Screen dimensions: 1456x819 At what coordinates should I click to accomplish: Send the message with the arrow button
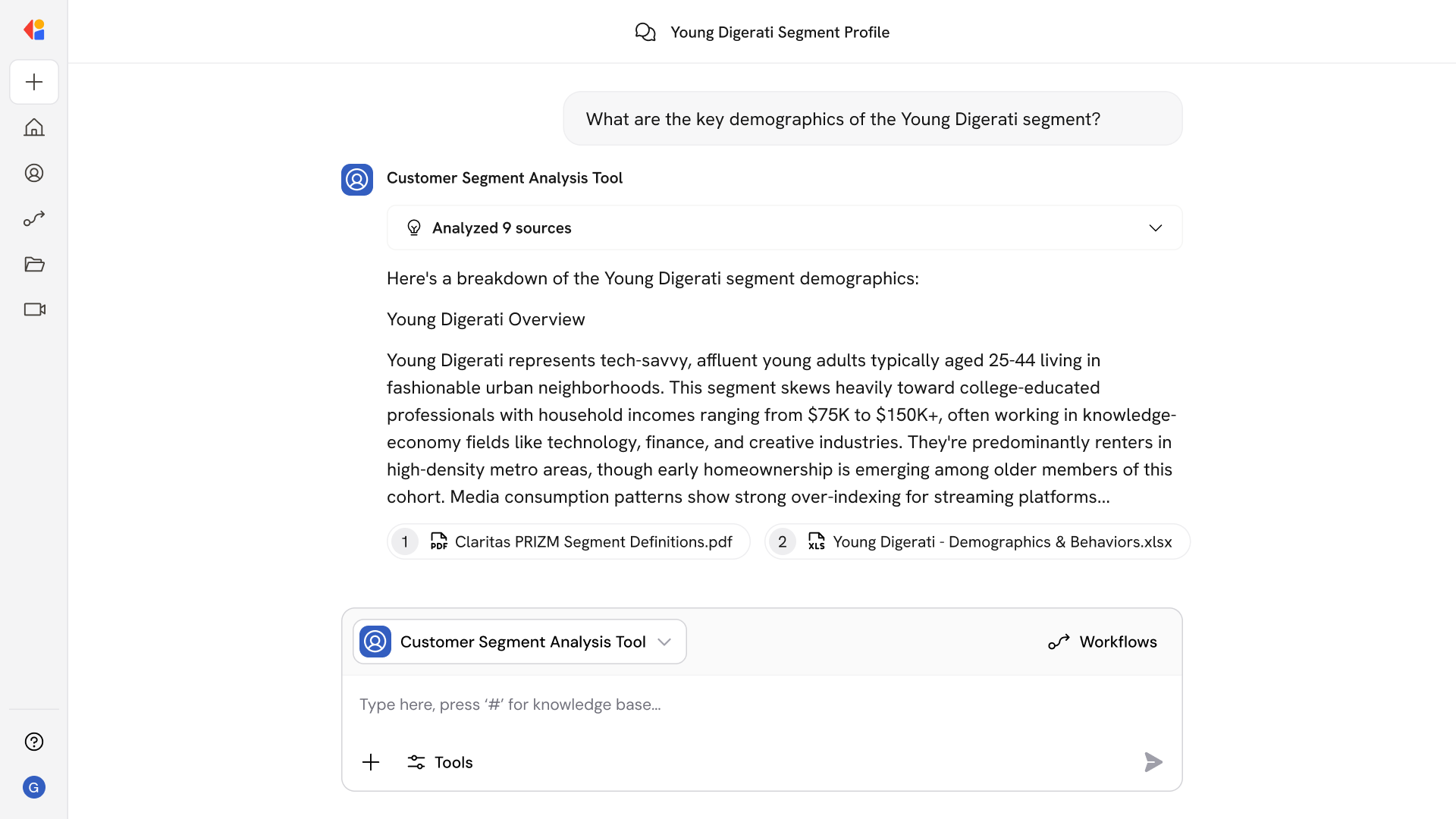1153,762
